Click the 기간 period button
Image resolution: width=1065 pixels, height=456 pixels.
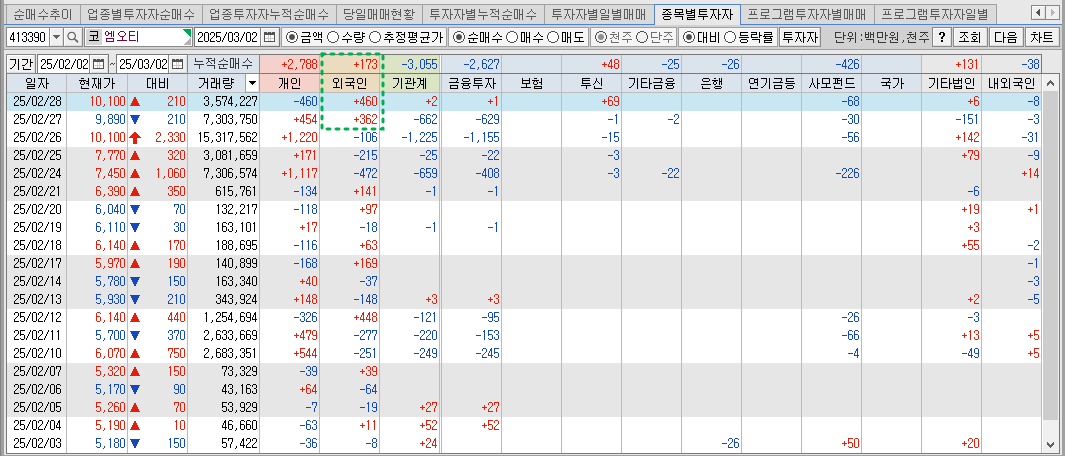click(x=20, y=65)
